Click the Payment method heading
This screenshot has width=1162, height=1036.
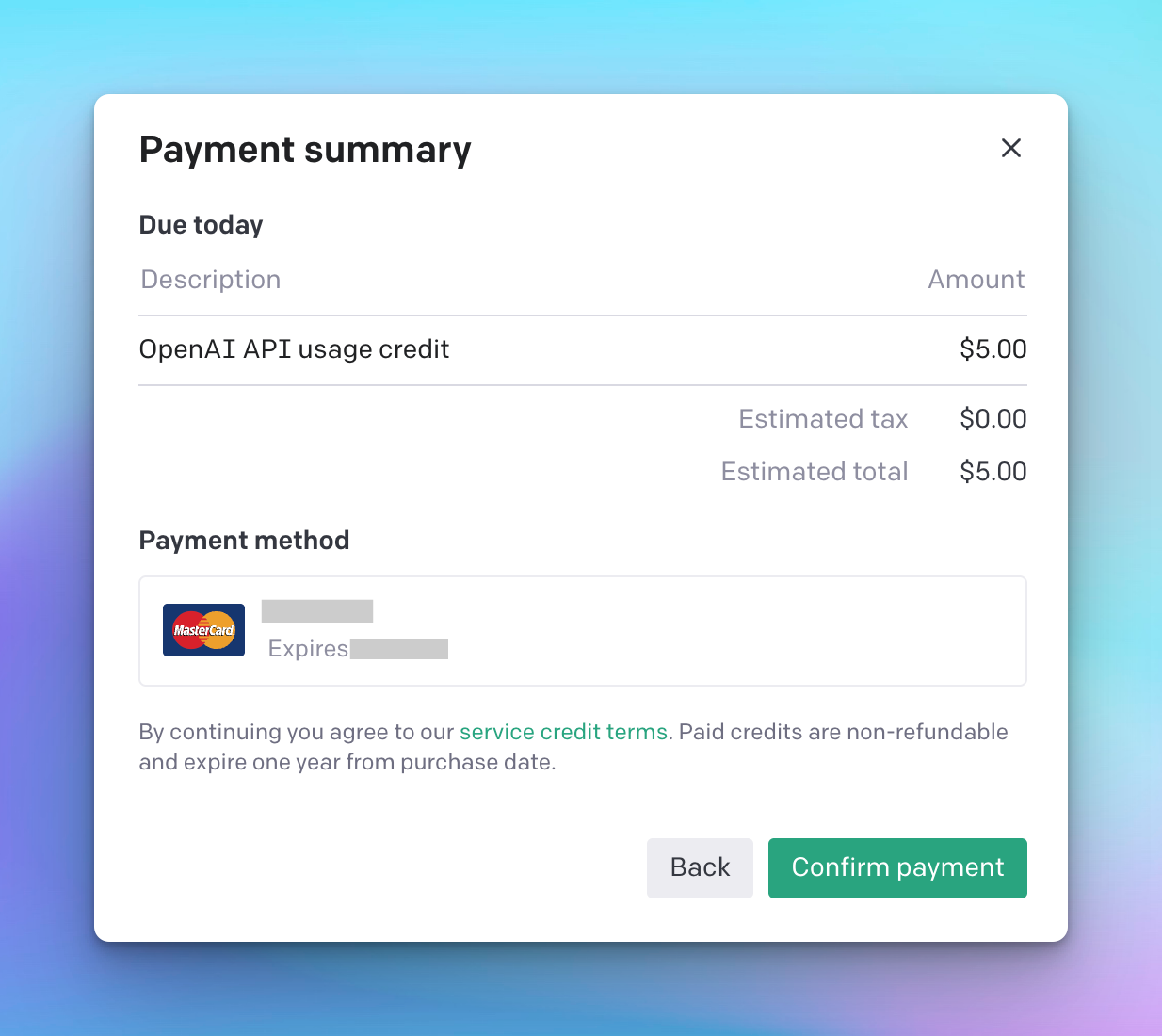245,541
